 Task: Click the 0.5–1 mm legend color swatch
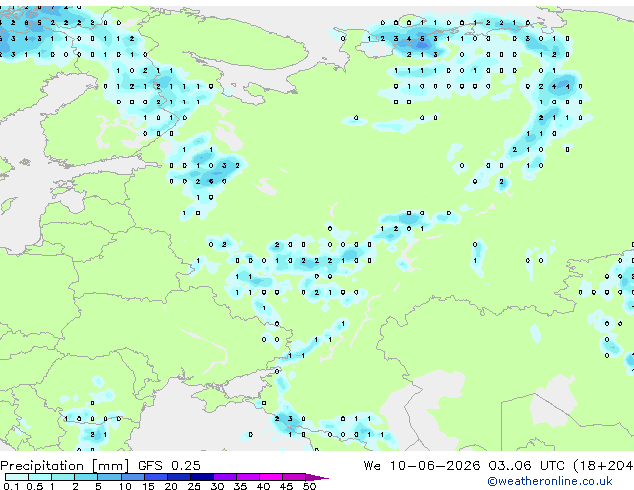coord(40,477)
